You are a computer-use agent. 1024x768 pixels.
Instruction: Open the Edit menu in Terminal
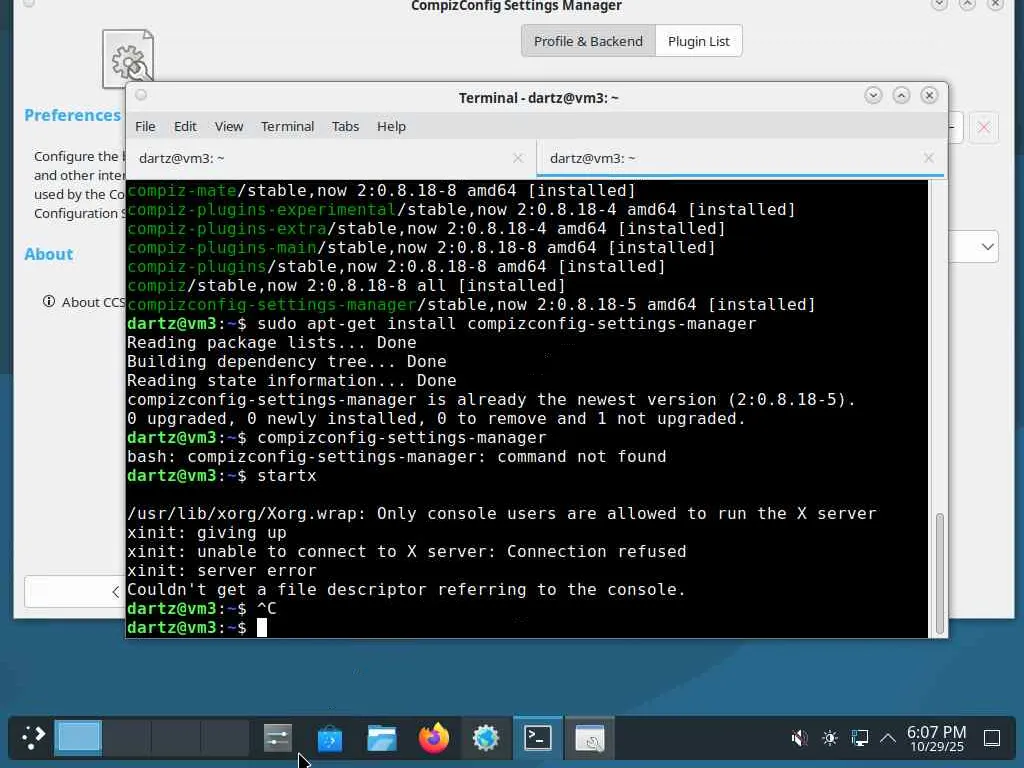(185, 126)
